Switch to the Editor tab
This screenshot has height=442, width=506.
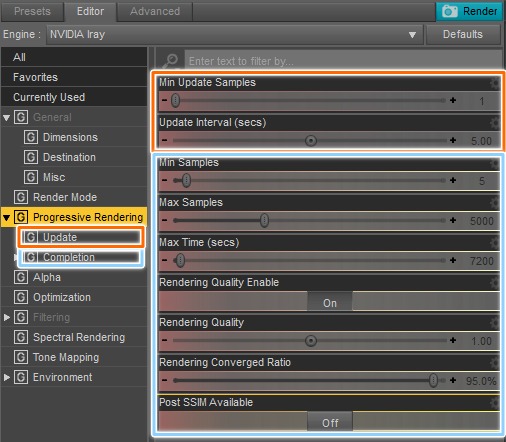[x=90, y=11]
